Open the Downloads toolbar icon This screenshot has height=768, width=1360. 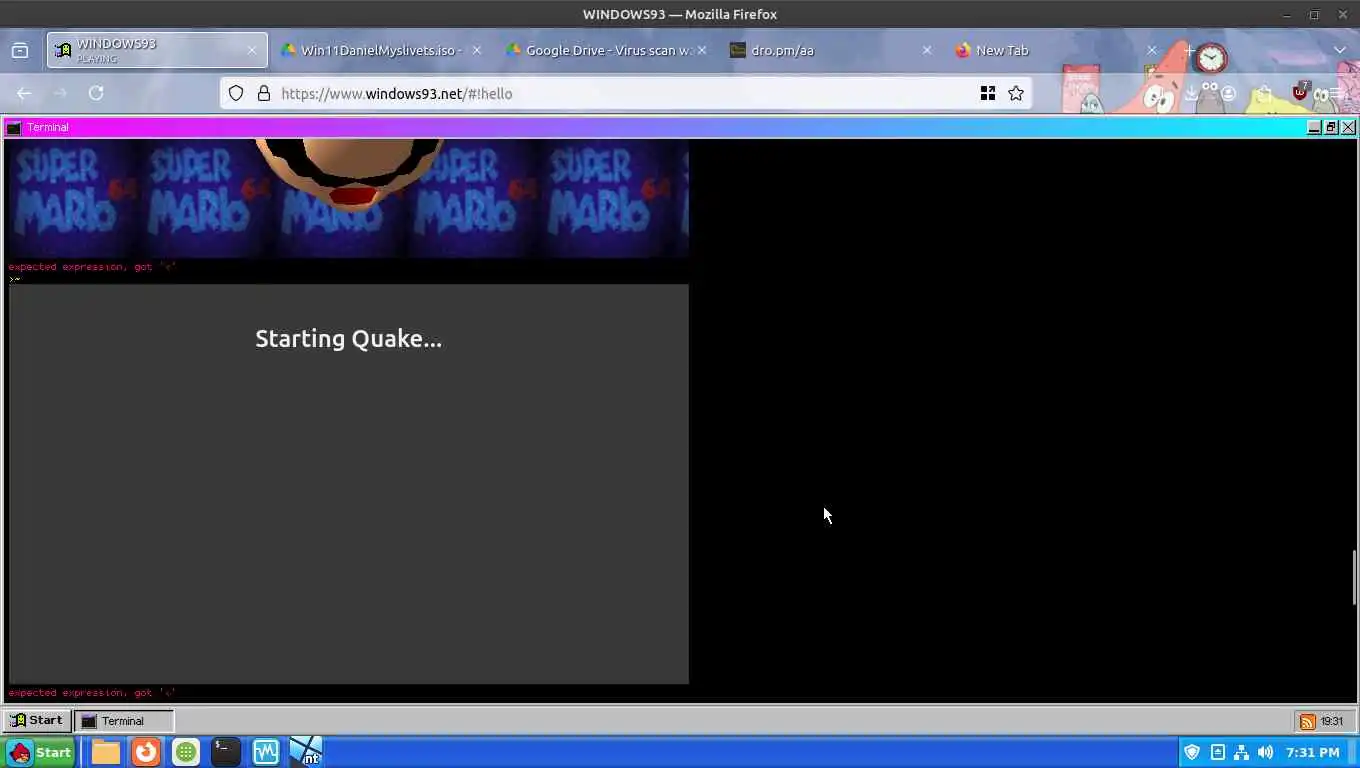pos(1191,93)
